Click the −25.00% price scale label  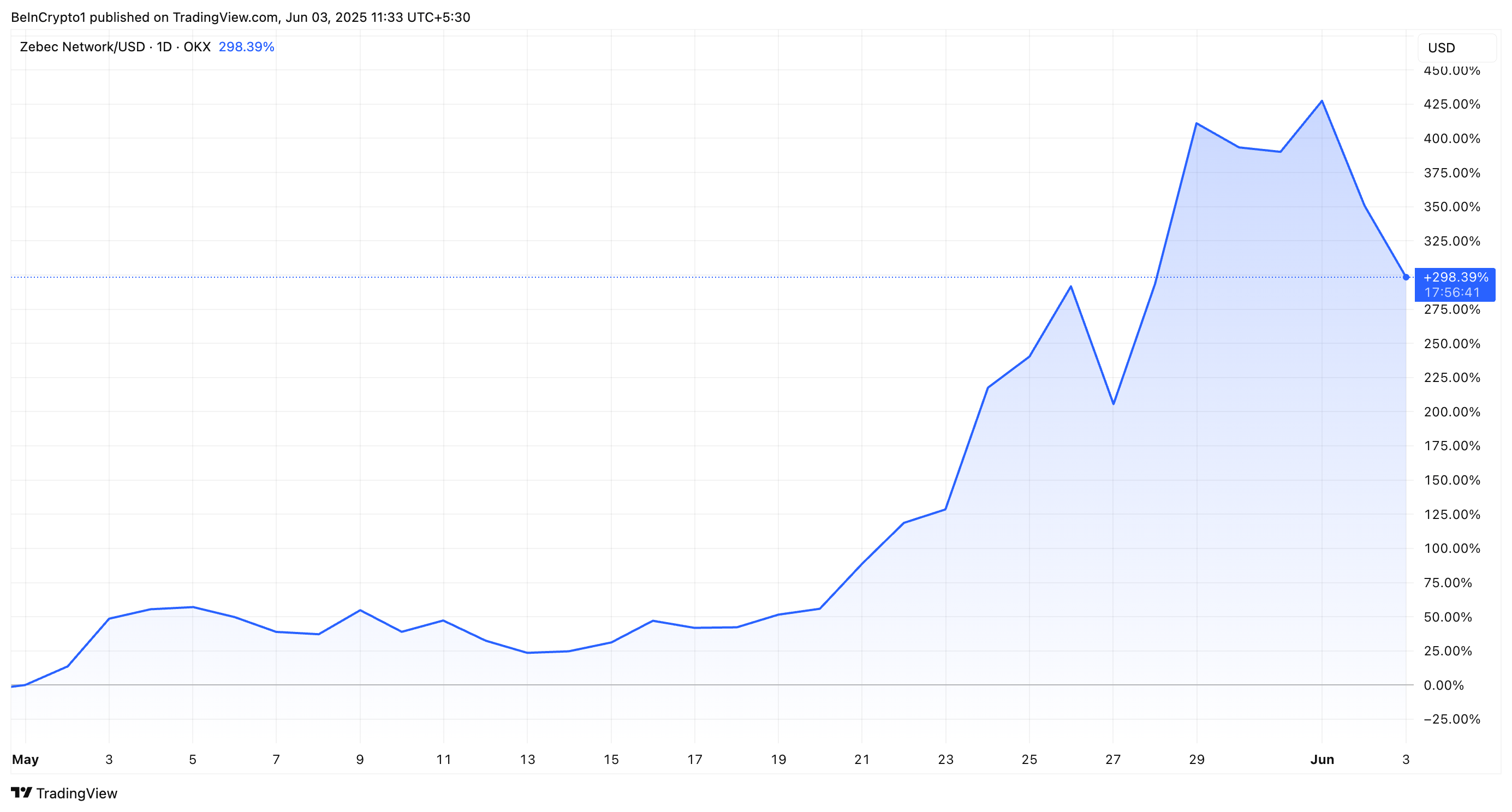[1451, 719]
